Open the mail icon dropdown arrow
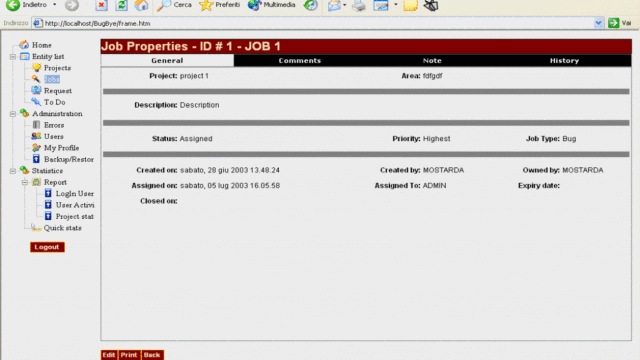The width and height of the screenshot is (640, 360). [x=344, y=5]
